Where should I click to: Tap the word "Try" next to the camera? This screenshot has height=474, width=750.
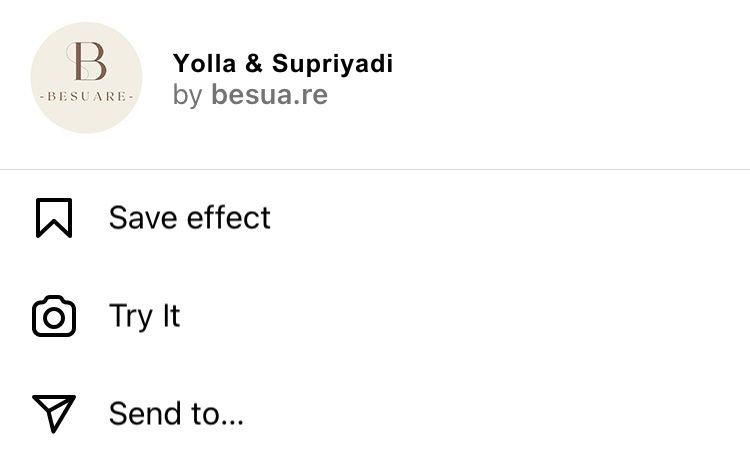[131, 316]
